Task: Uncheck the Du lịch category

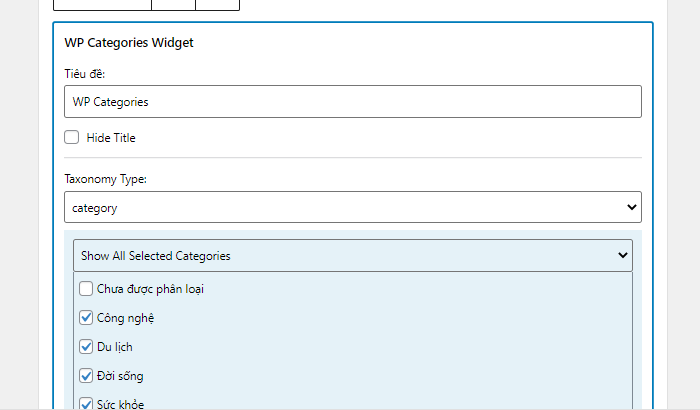Action: click(x=86, y=347)
